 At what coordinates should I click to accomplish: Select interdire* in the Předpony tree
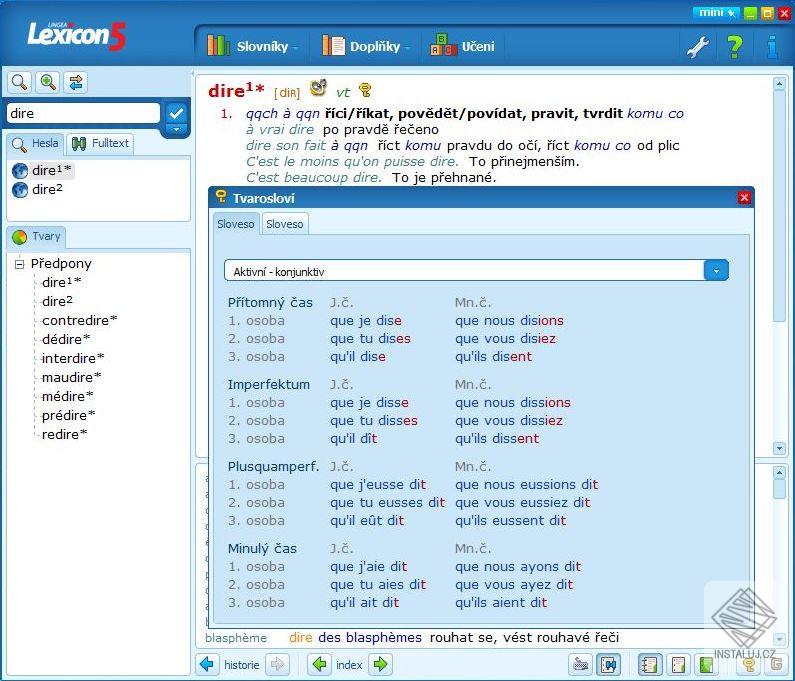click(73, 359)
